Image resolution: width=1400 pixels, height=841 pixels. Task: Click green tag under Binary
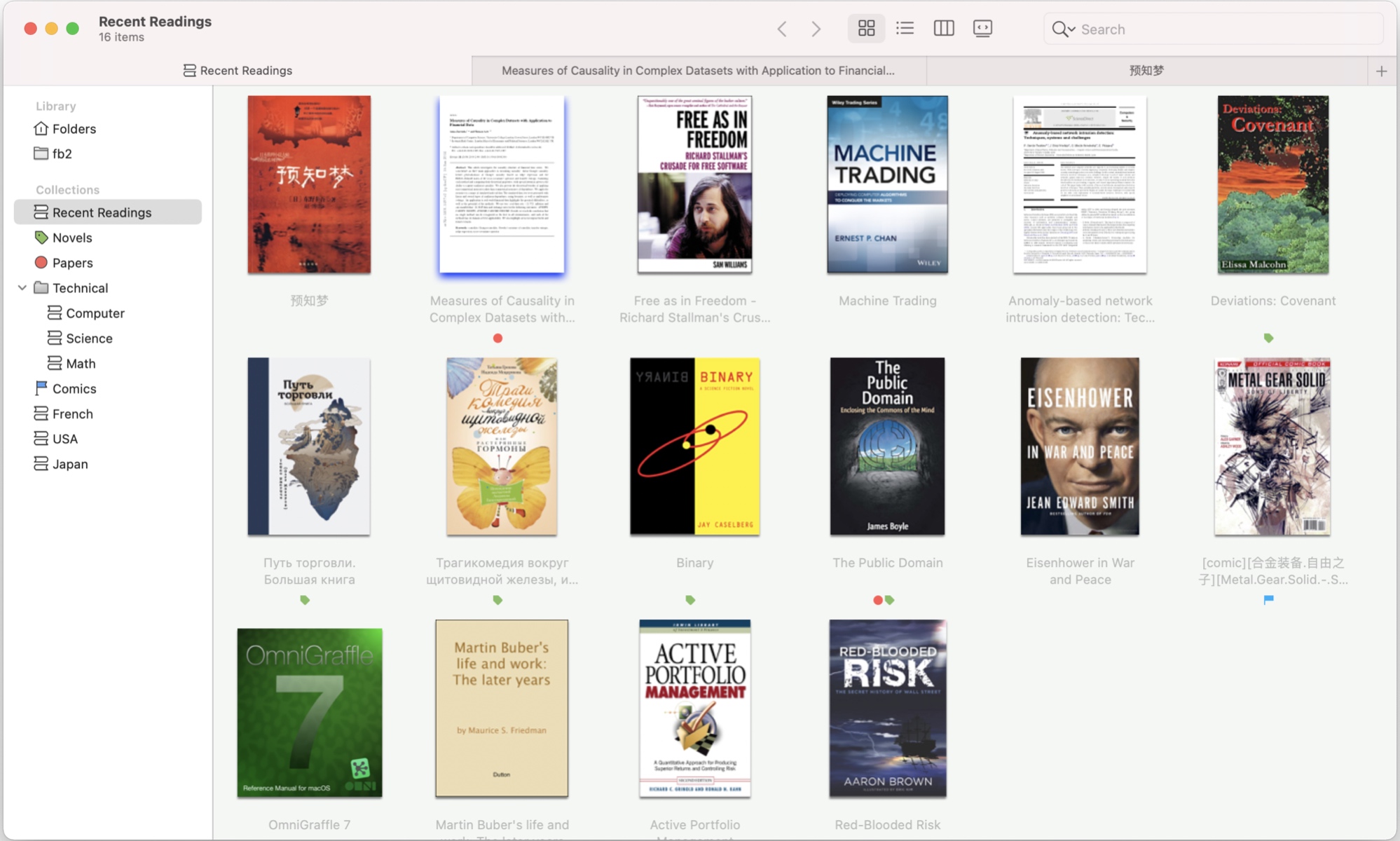pyautogui.click(x=690, y=600)
